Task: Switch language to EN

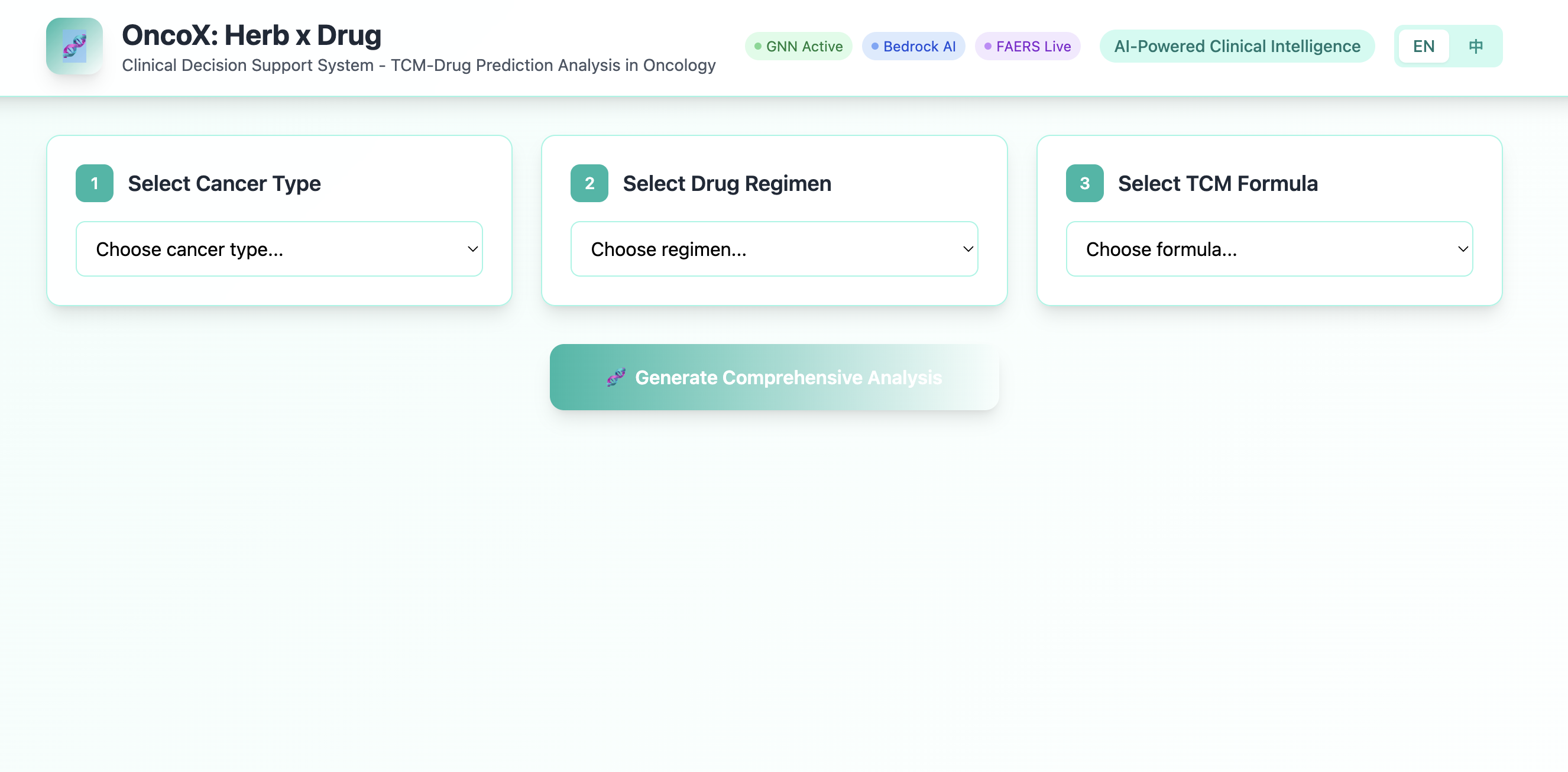Action: click(x=1423, y=46)
